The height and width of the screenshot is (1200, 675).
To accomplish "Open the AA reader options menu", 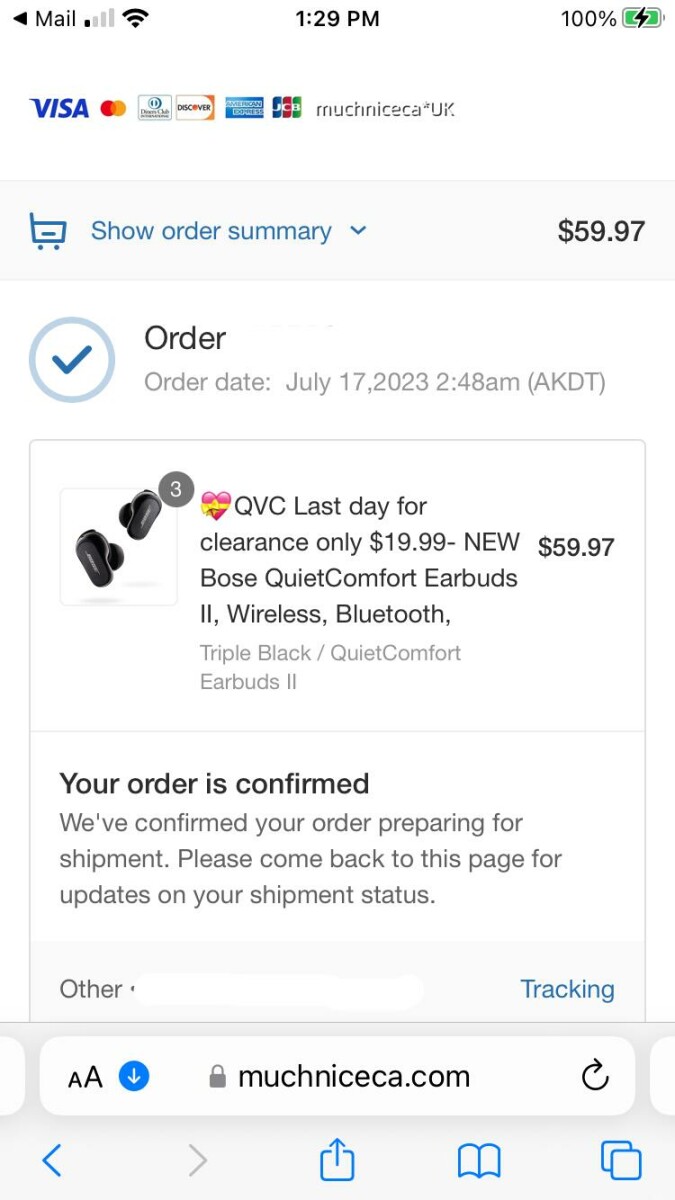I will (x=85, y=1077).
